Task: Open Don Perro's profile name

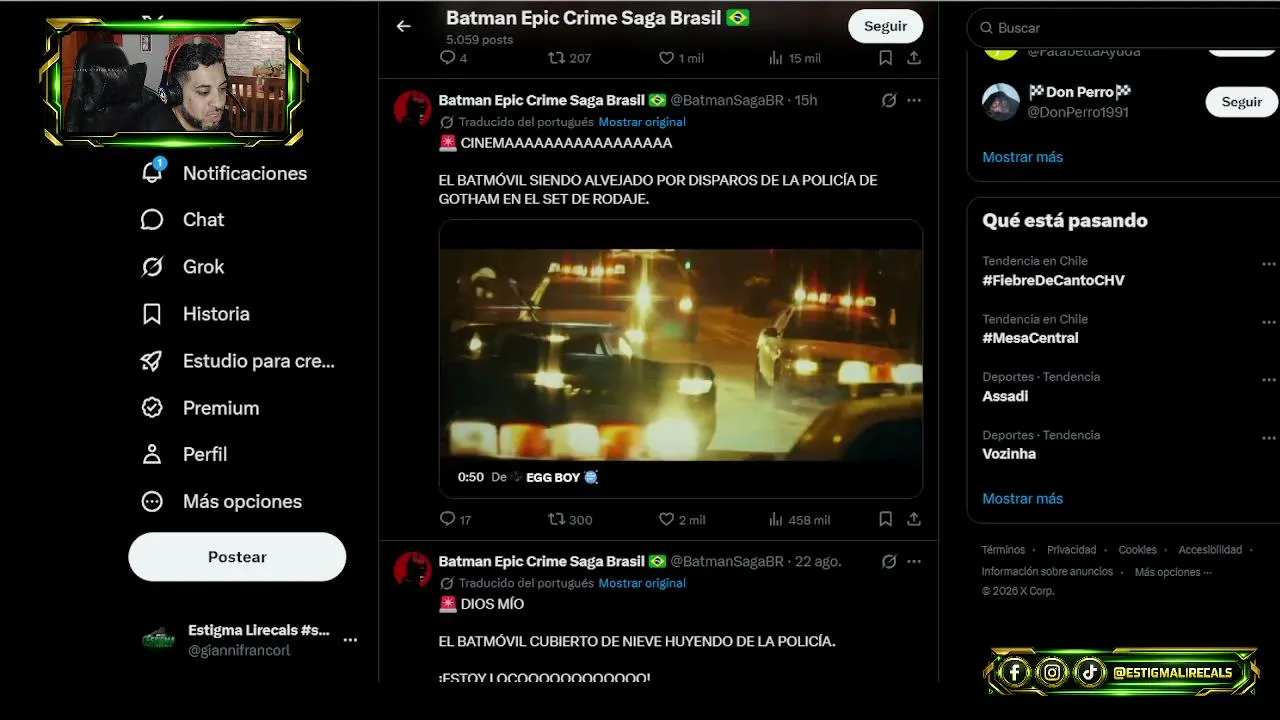Action: (1079, 92)
